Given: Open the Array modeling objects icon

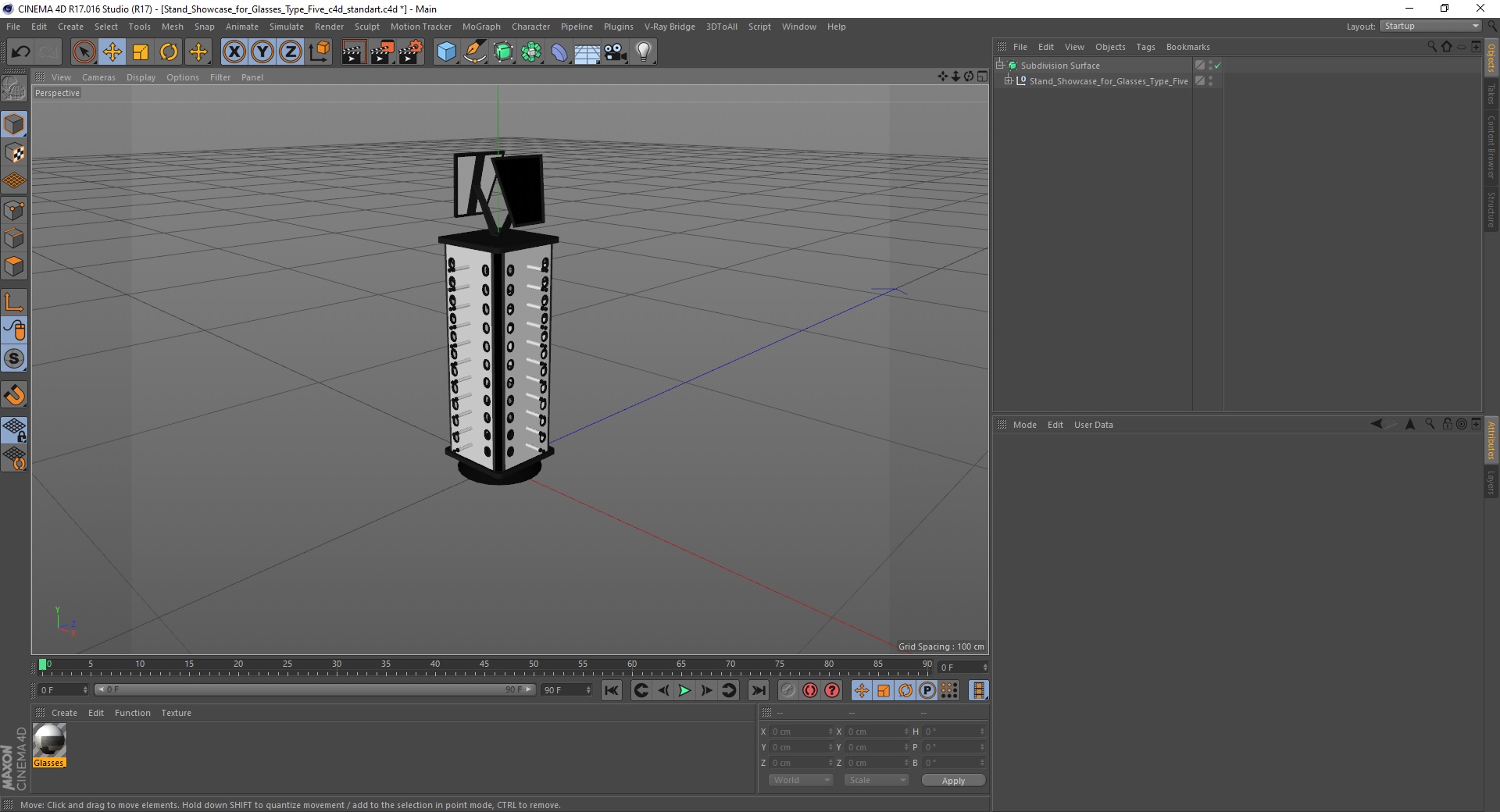Looking at the screenshot, I should [x=531, y=52].
